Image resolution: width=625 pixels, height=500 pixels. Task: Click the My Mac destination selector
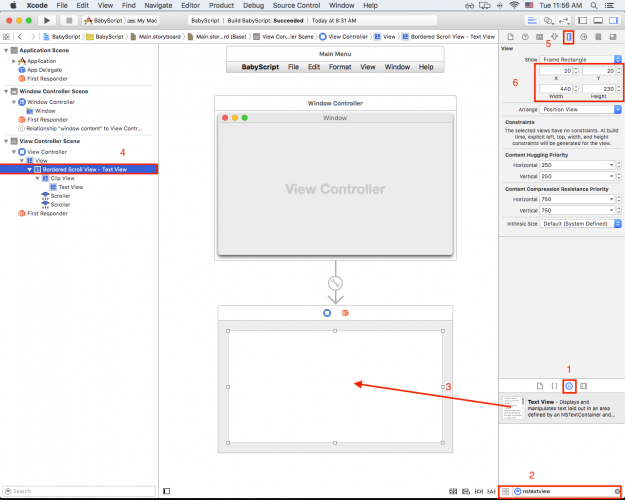[143, 20]
